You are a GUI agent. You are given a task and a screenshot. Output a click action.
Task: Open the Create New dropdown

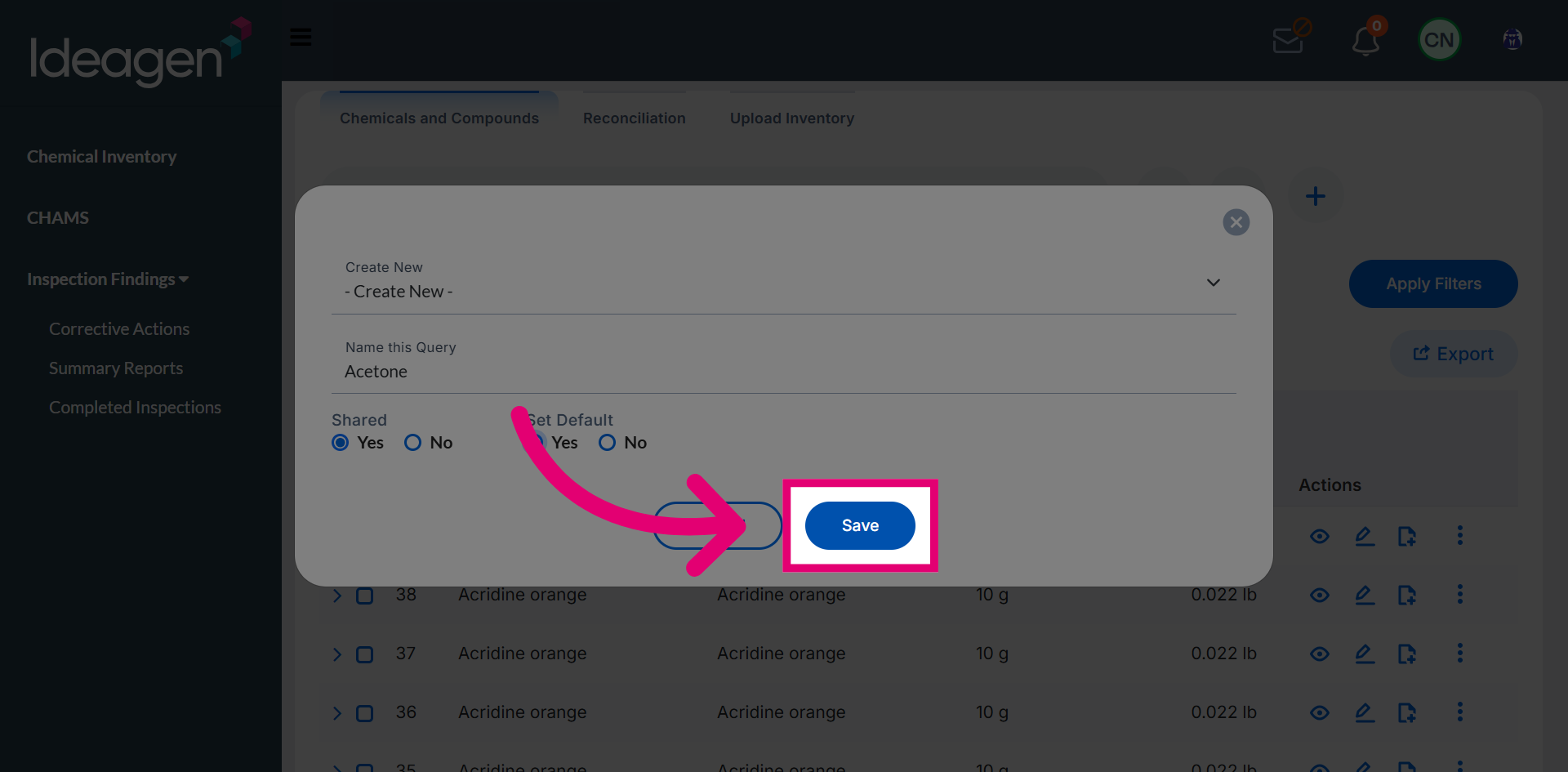[783, 283]
